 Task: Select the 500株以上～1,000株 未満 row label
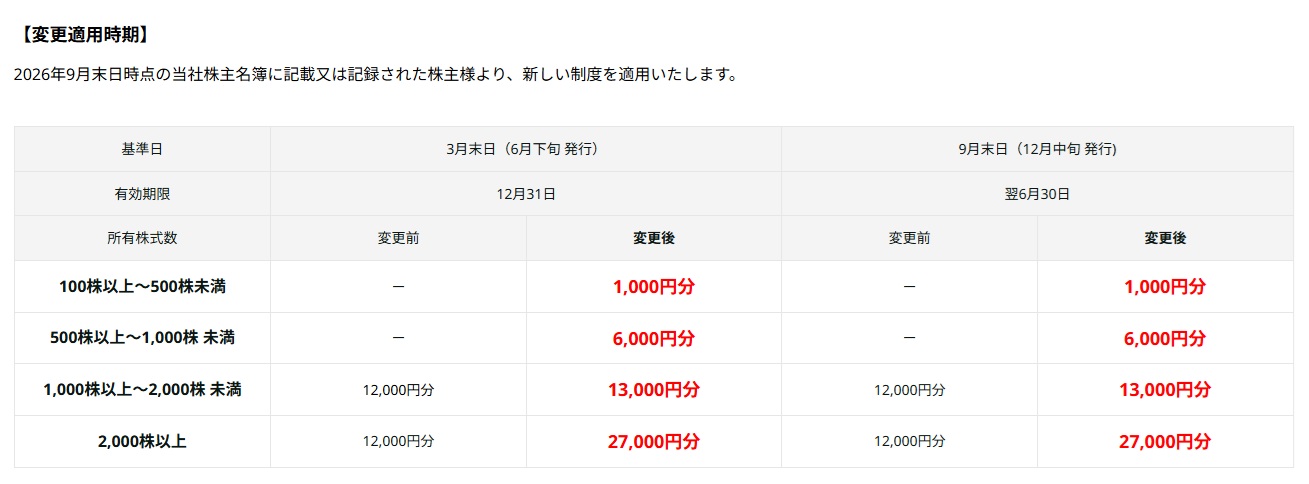click(x=142, y=338)
